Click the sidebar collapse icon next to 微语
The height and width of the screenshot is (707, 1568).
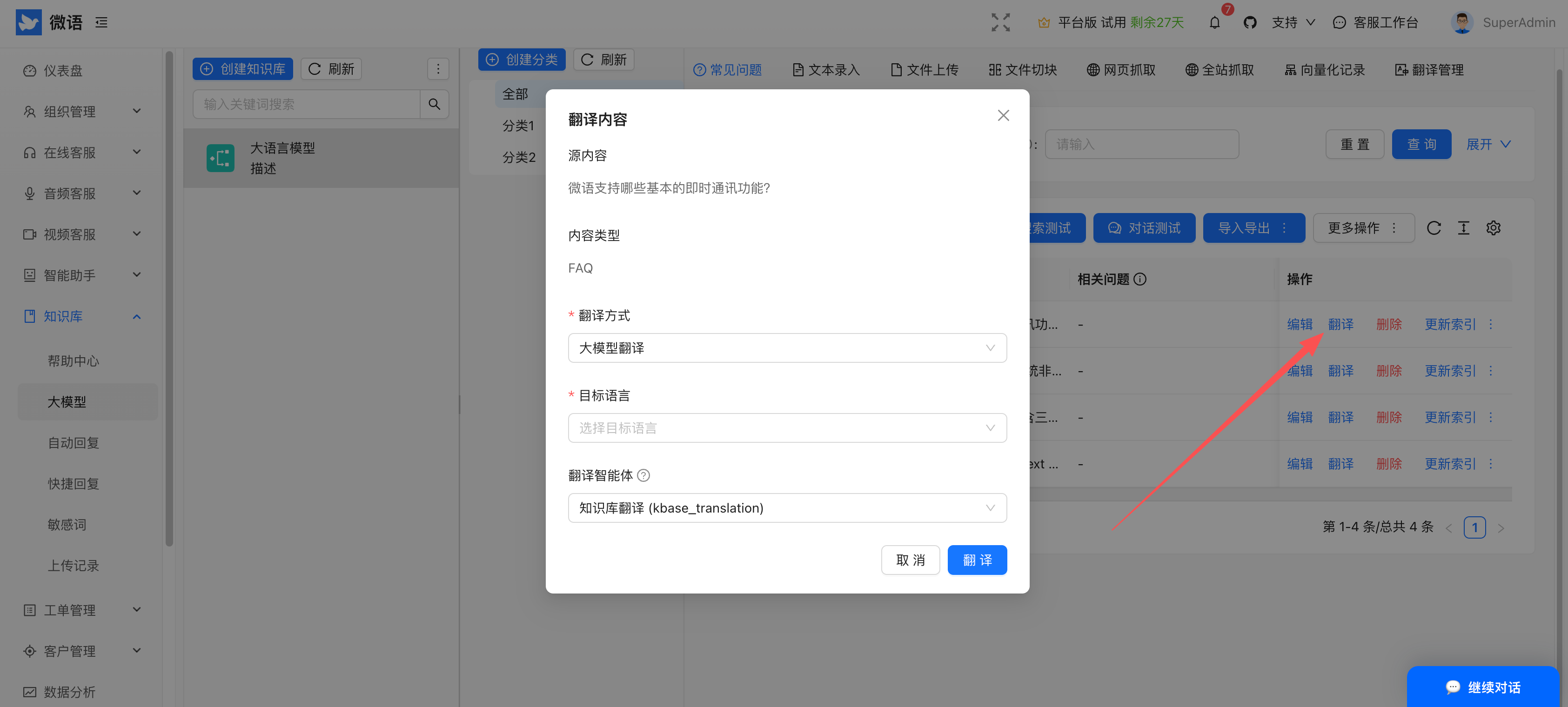coord(101,22)
